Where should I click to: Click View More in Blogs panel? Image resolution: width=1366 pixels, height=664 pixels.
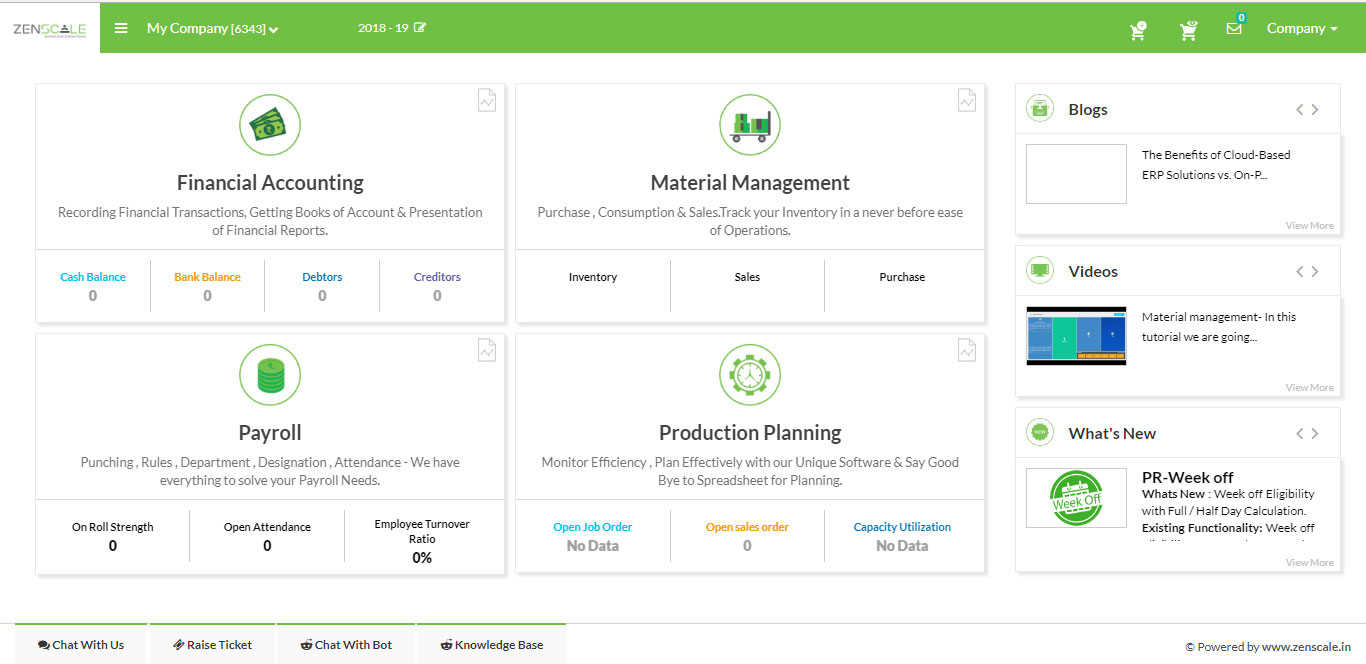[1309, 226]
